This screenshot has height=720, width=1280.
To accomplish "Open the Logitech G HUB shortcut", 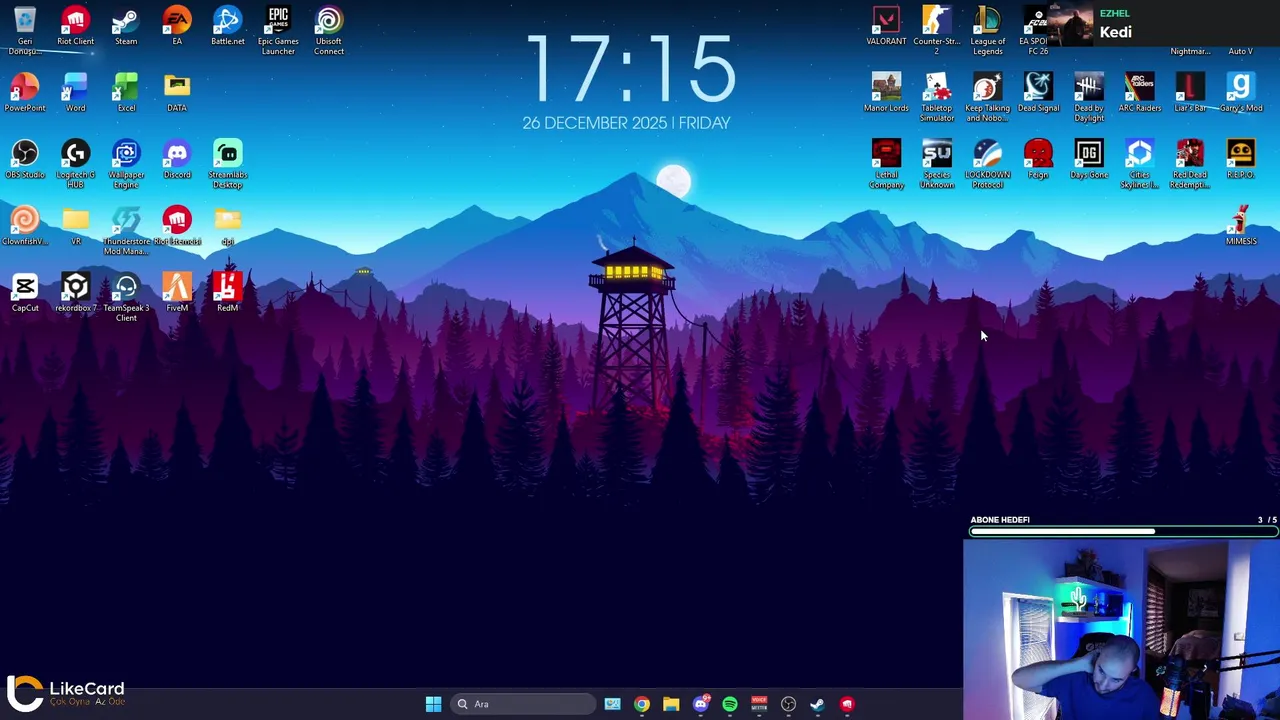I will [75, 164].
